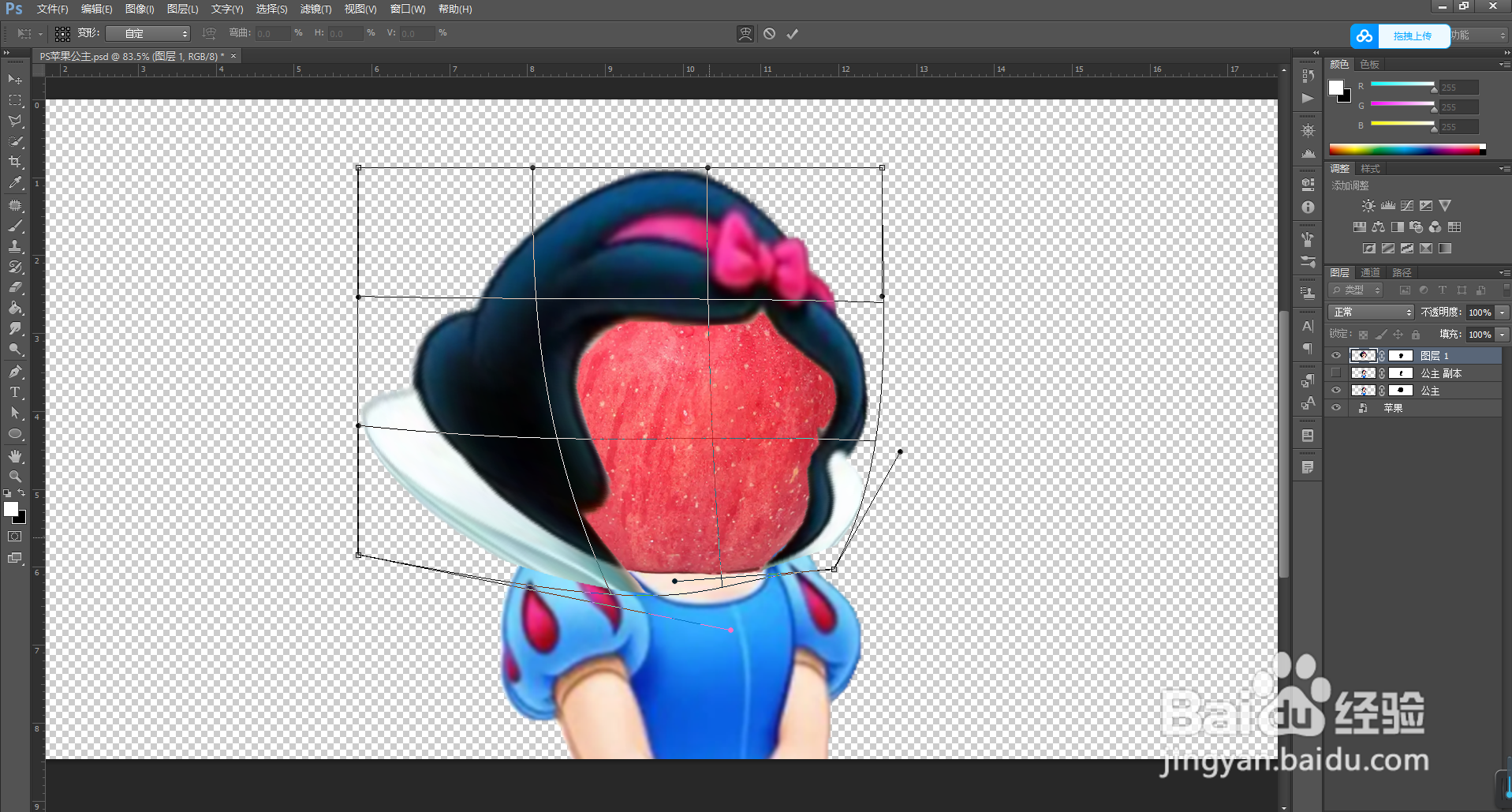Click the 拖拽上传 upload button

1400,36
